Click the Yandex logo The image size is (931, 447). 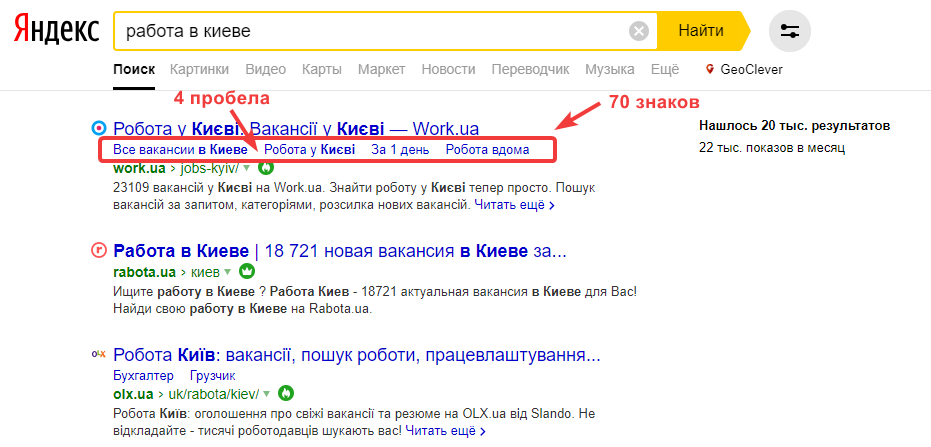pyautogui.click(x=57, y=31)
